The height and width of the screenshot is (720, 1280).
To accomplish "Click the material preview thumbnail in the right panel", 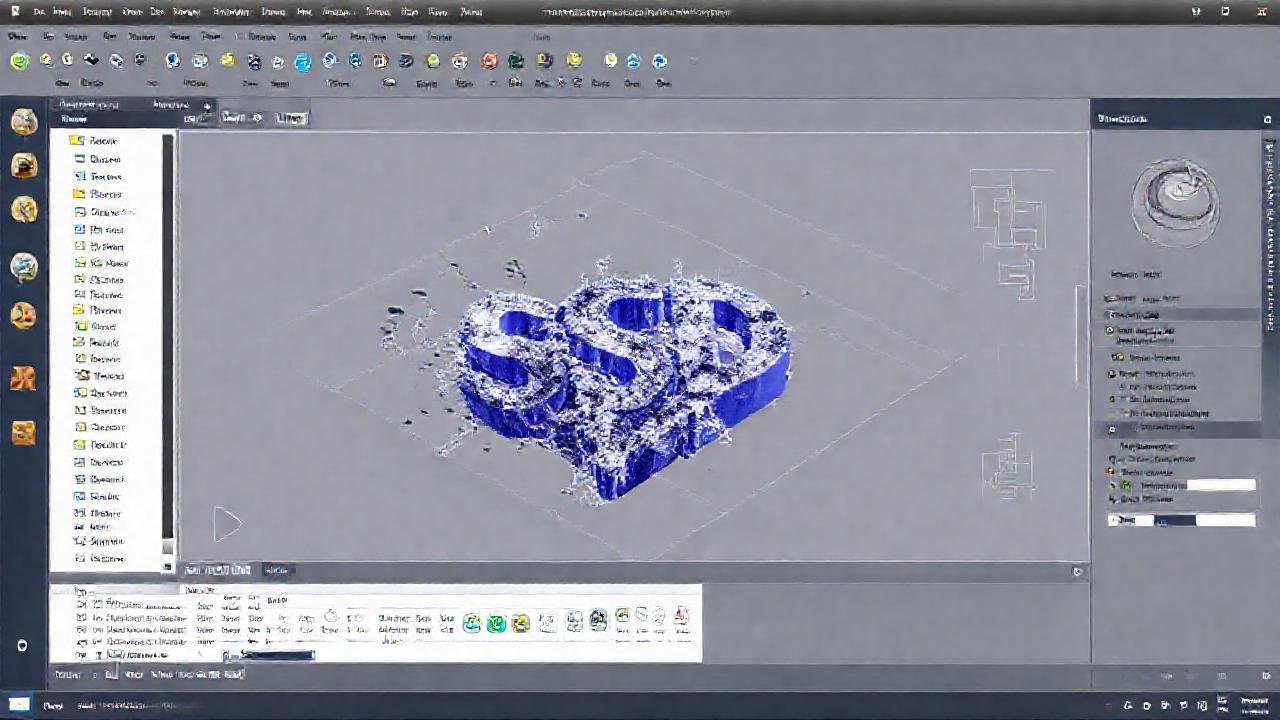I will pos(1176,203).
